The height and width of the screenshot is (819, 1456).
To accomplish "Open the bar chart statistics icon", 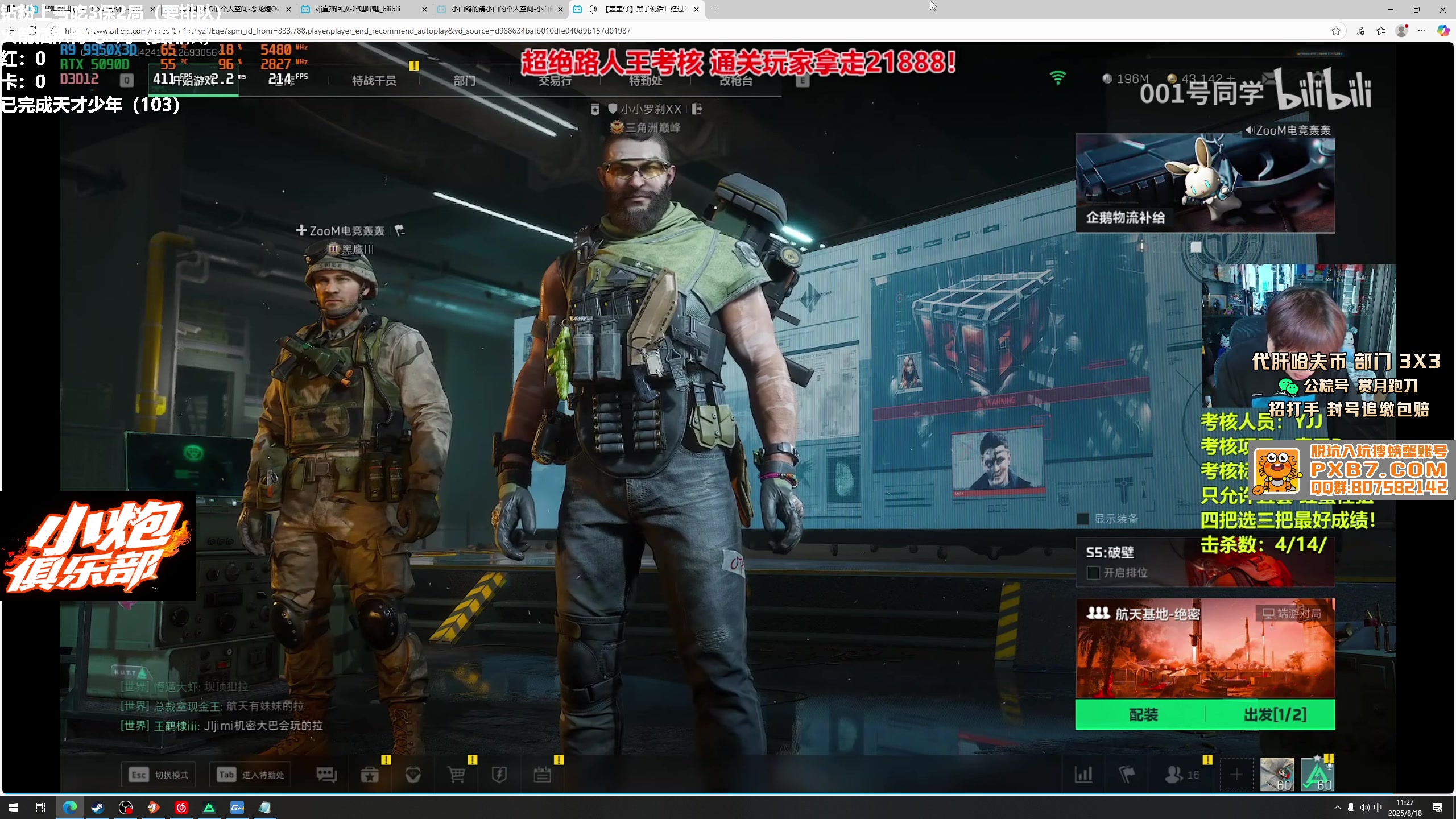I will pos(1083,775).
